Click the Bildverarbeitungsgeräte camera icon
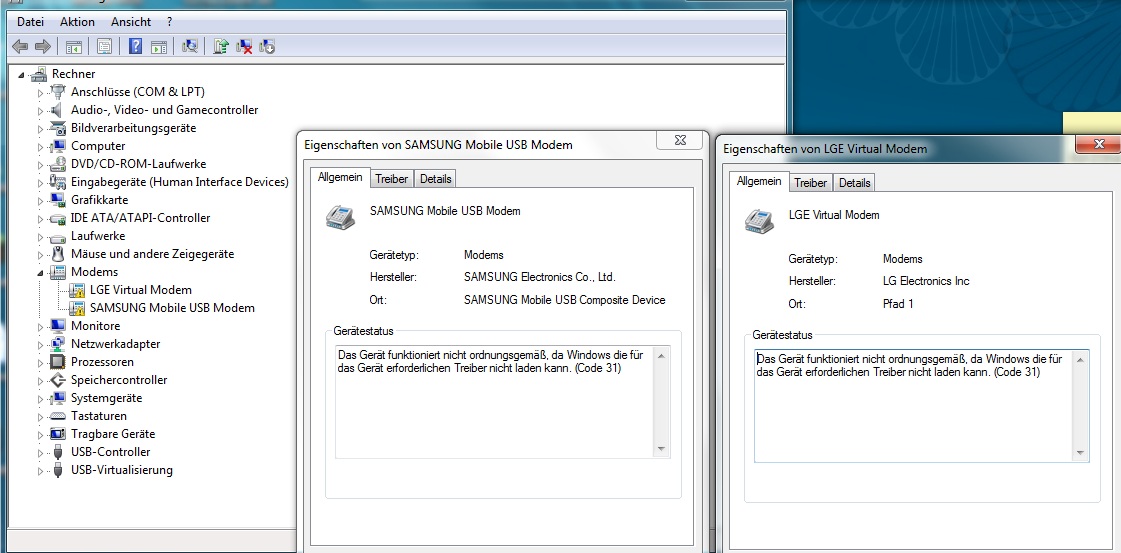The width and height of the screenshot is (1121, 553). coord(58,128)
